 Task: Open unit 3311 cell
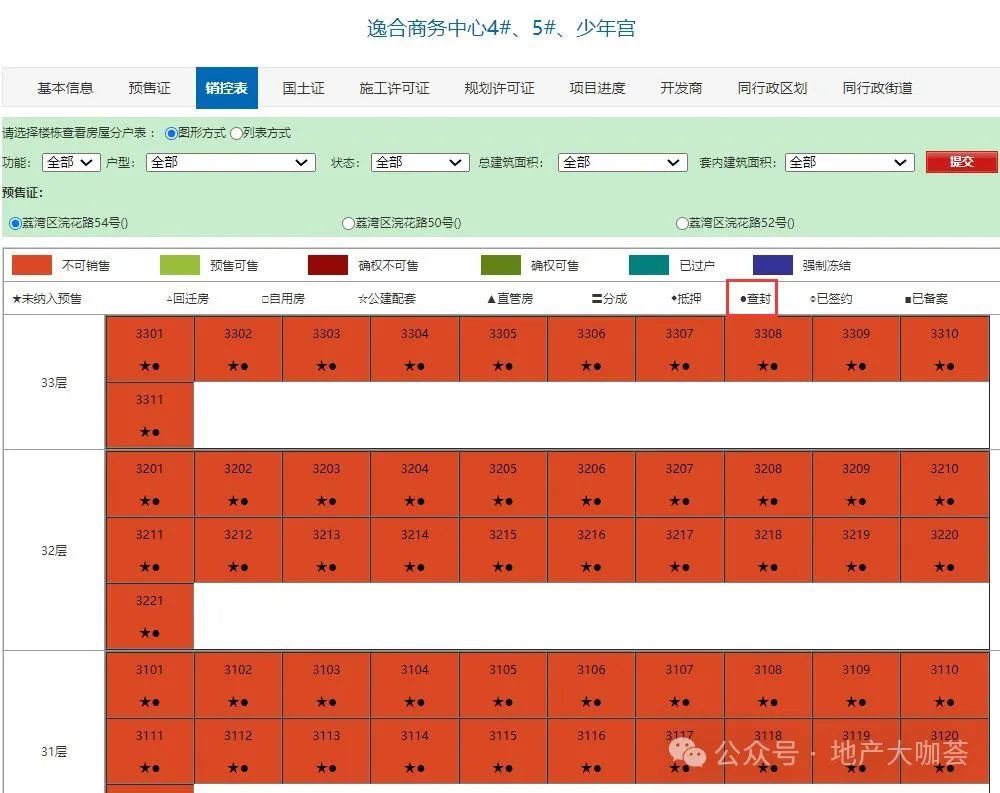[149, 415]
